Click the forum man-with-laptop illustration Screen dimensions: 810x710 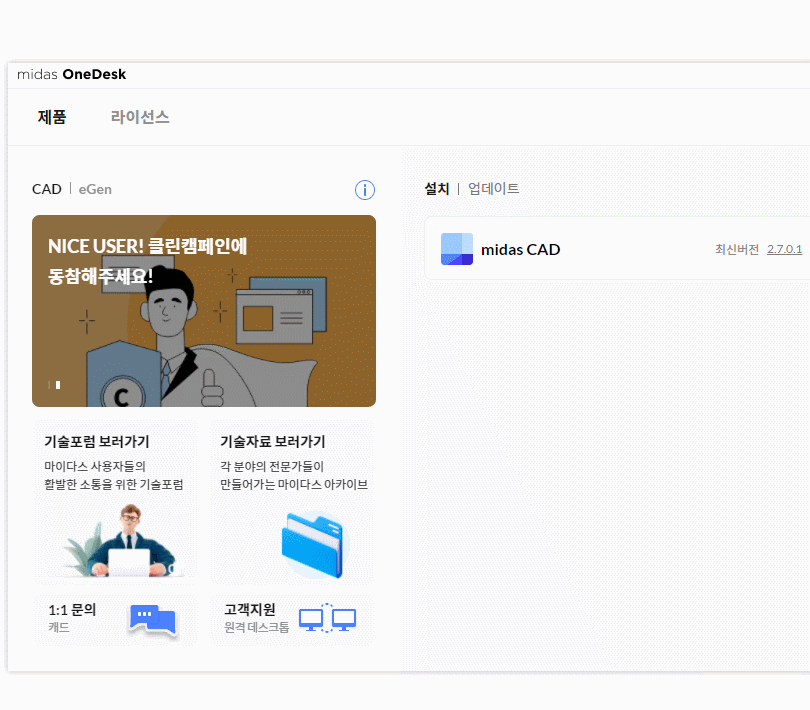point(124,541)
